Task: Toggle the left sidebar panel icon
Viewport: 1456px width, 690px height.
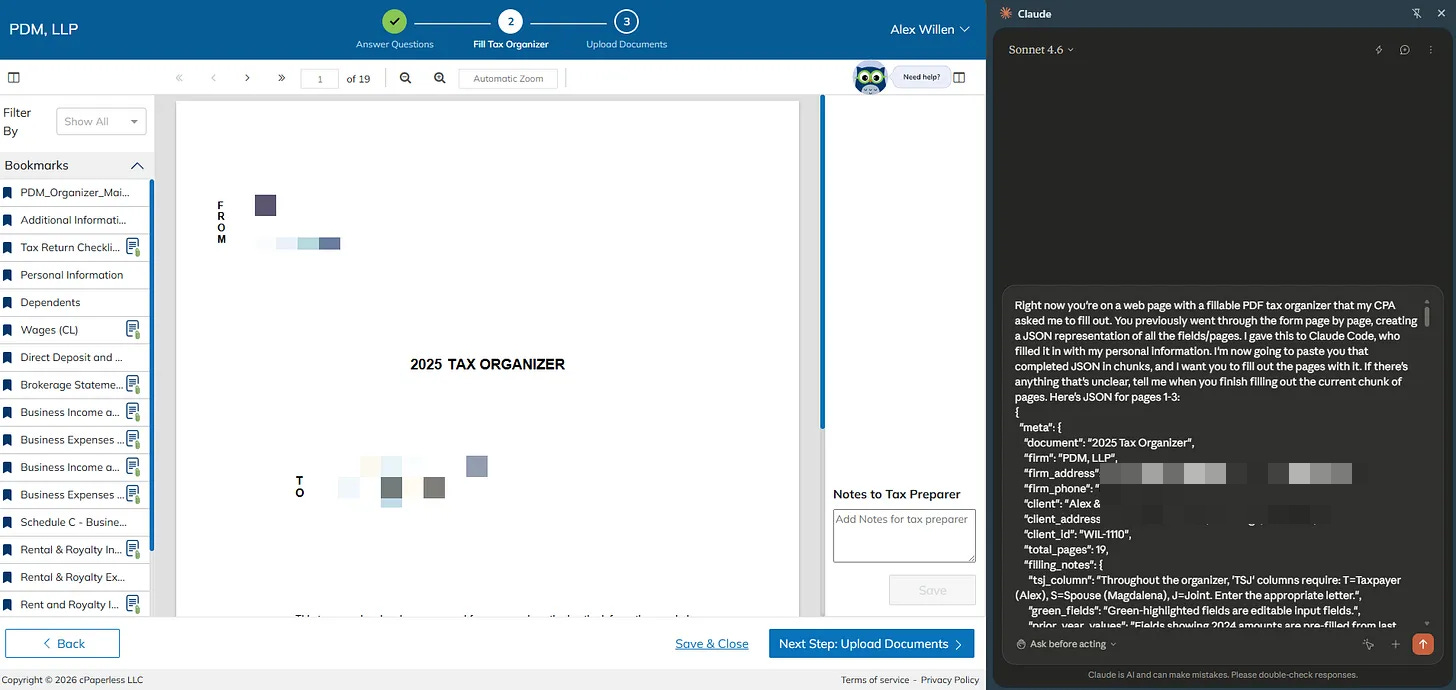Action: (x=13, y=78)
